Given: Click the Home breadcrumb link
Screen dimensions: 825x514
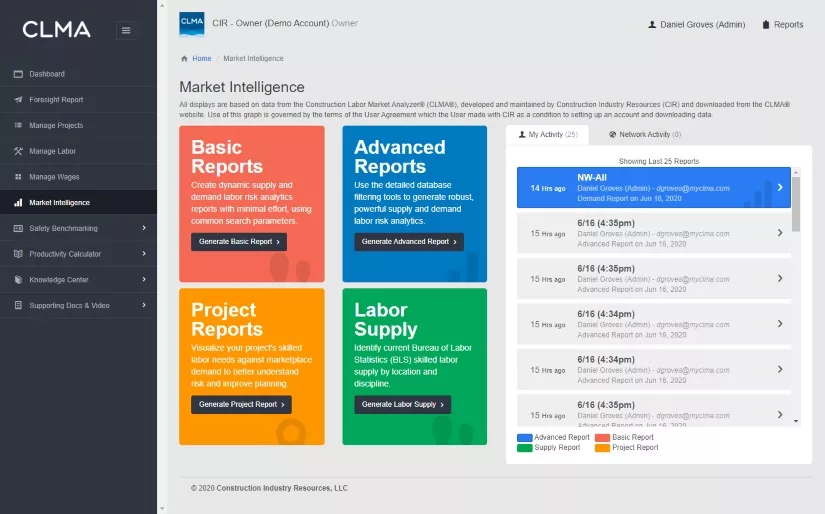Looking at the screenshot, I should tap(202, 58).
